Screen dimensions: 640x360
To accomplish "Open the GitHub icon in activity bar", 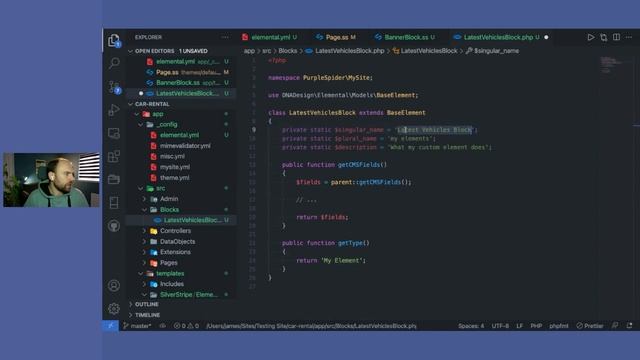I will tap(114, 226).
